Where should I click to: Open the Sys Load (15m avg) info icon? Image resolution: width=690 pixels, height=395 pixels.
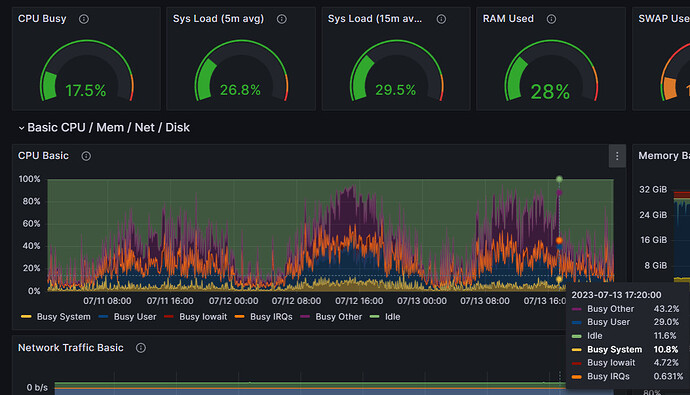(441, 19)
